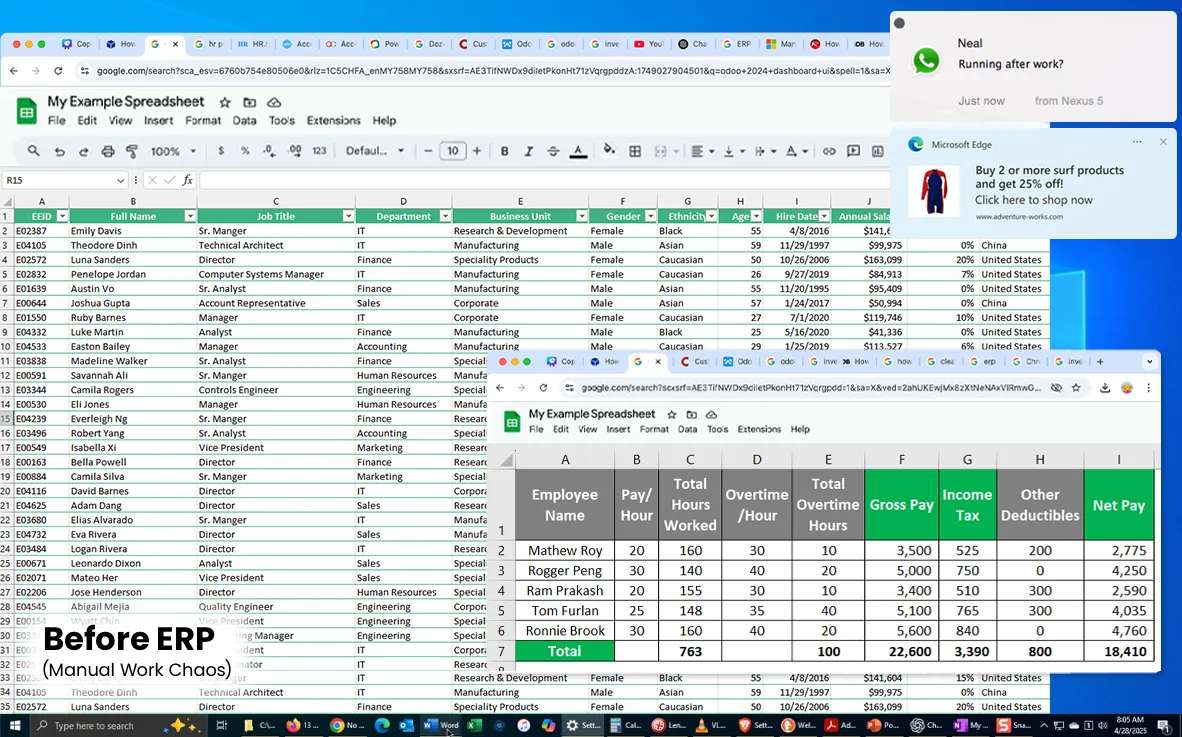
Task: Click the fill color bucket icon
Action: 610,151
